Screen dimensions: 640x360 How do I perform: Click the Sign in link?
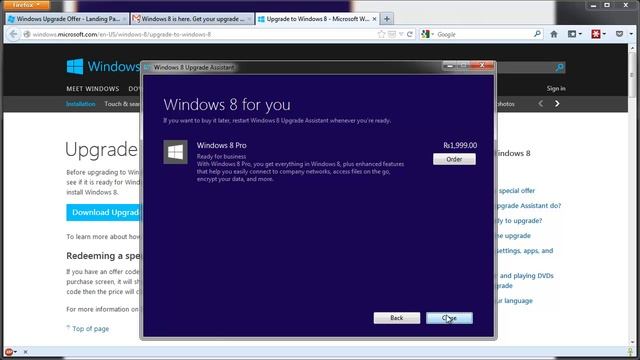(556, 89)
